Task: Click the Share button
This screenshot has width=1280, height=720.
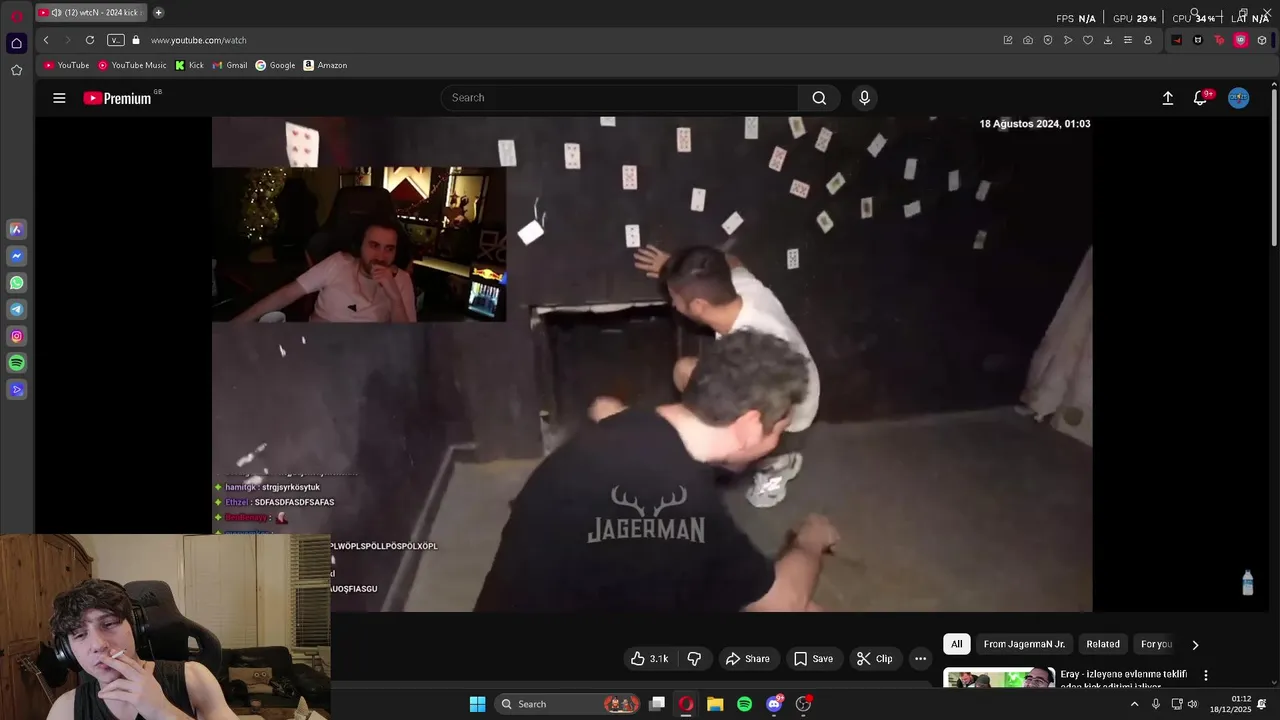Action: [748, 659]
